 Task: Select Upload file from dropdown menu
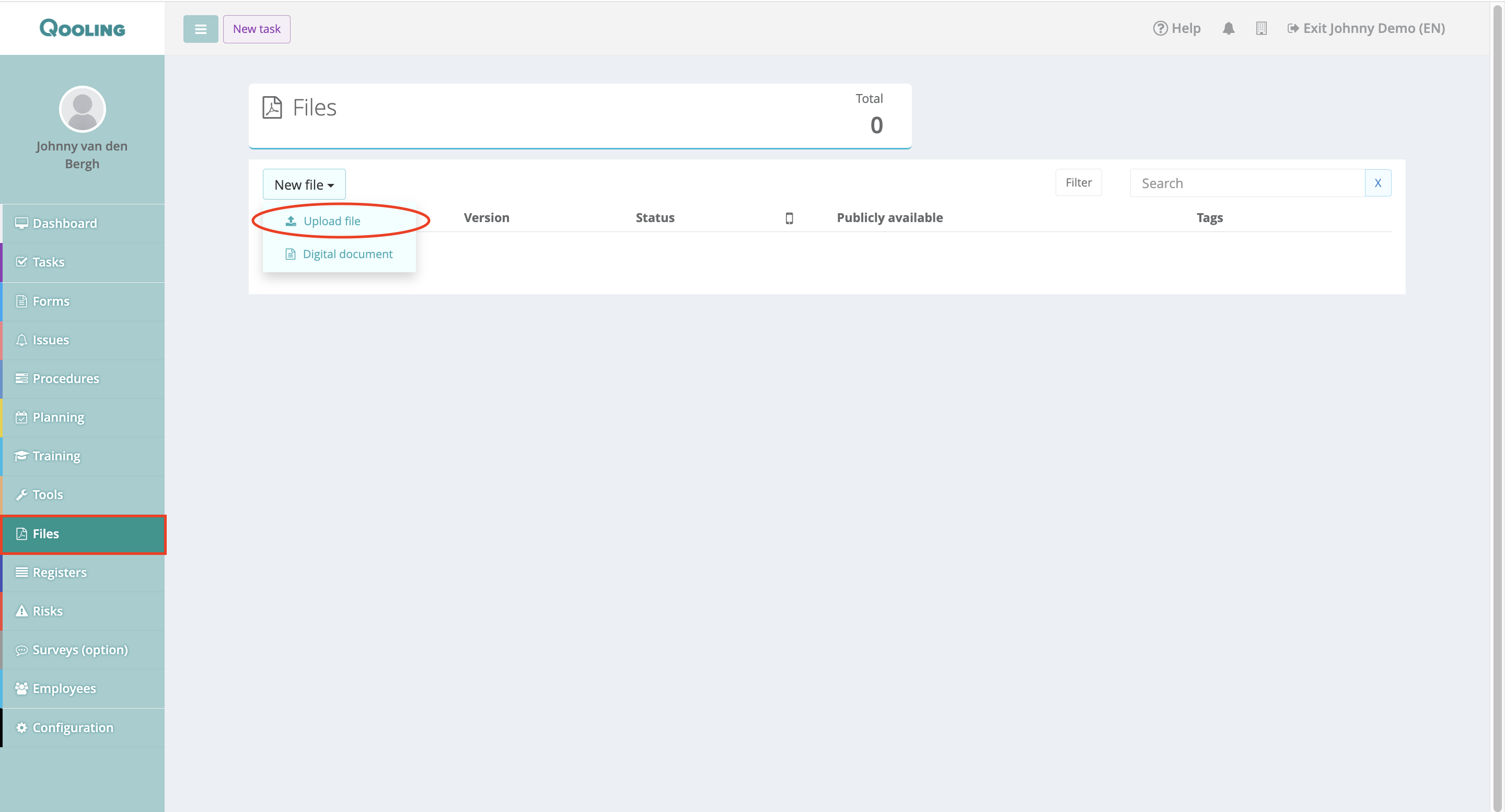click(x=331, y=221)
